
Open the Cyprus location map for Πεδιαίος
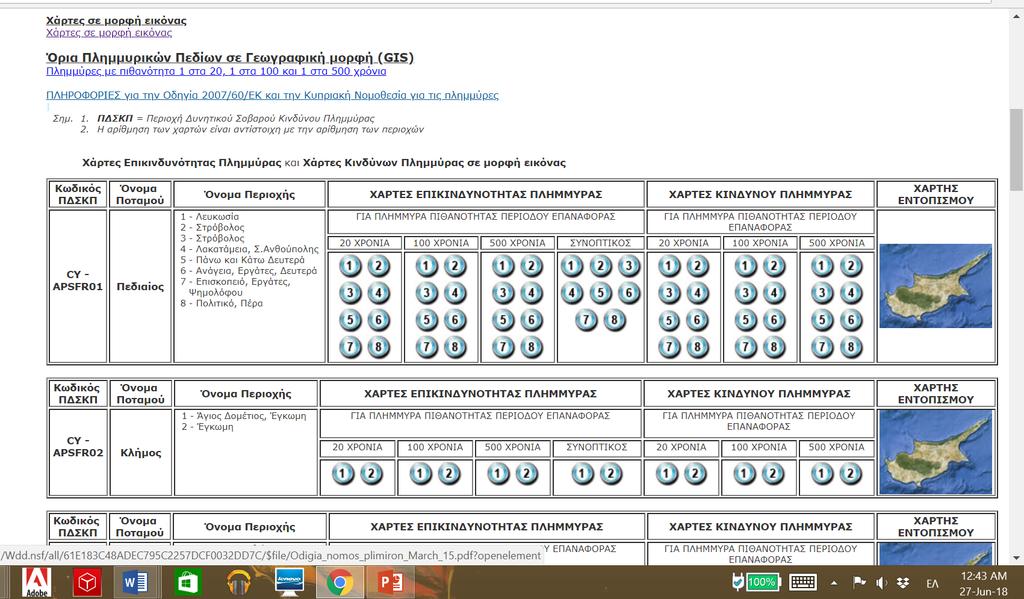[x=935, y=285]
